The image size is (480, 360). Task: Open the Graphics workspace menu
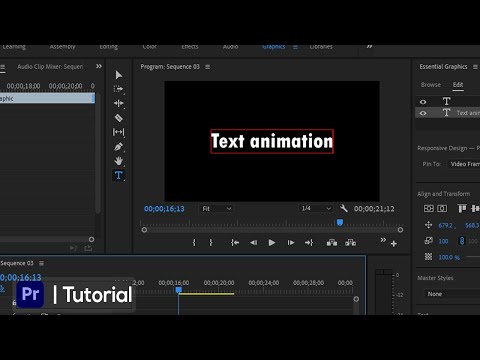click(x=295, y=47)
